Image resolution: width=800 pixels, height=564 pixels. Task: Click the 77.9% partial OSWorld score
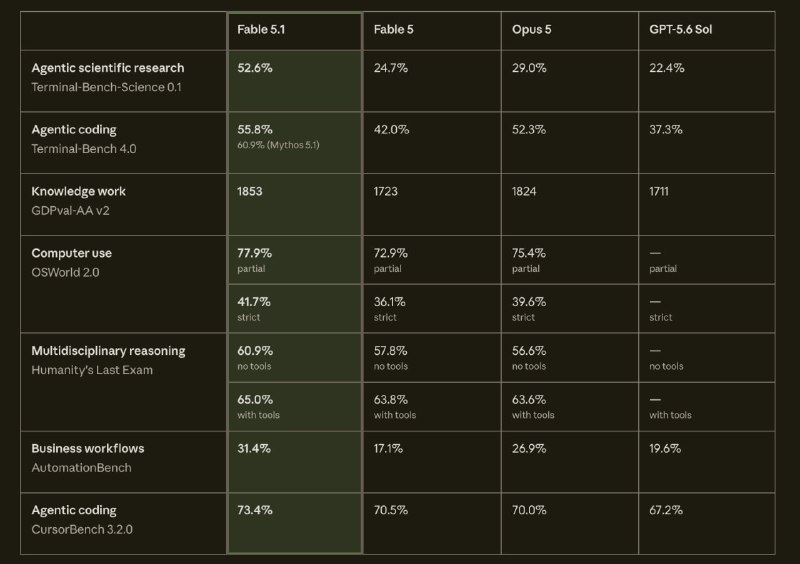click(x=255, y=260)
